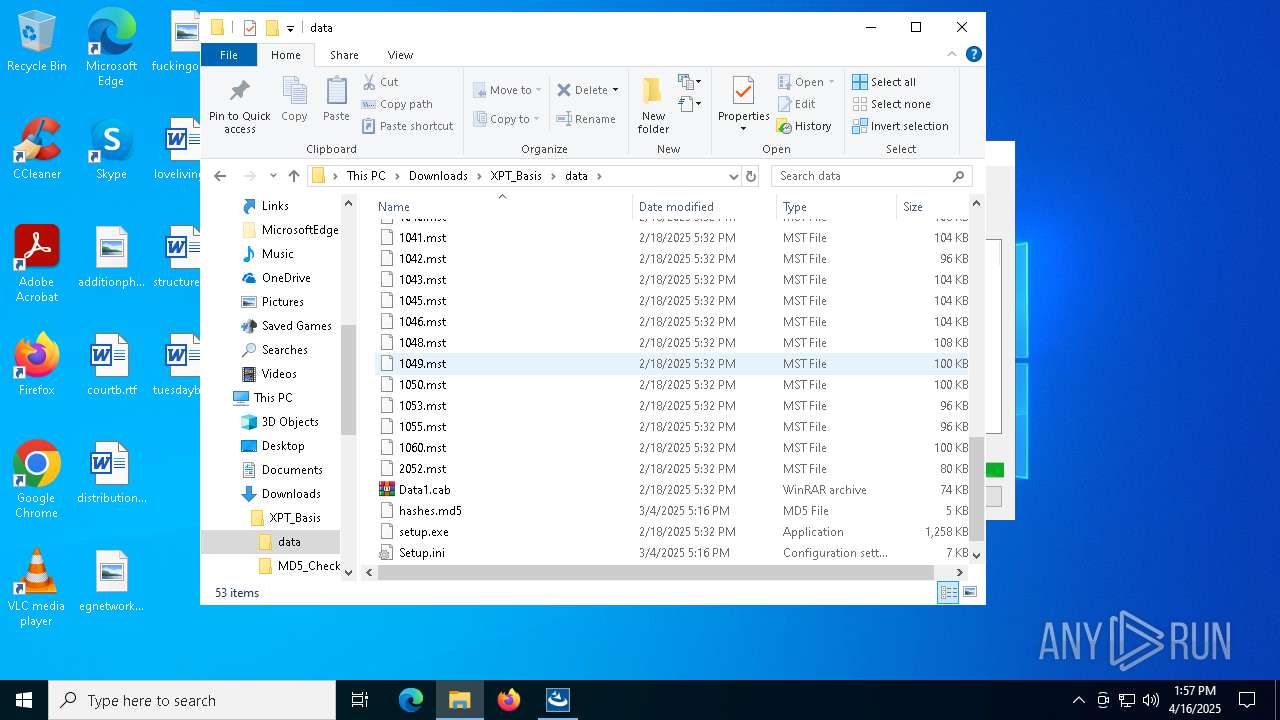Switch to the View ribbon tab
Image resolution: width=1280 pixels, height=720 pixels.
(400, 55)
